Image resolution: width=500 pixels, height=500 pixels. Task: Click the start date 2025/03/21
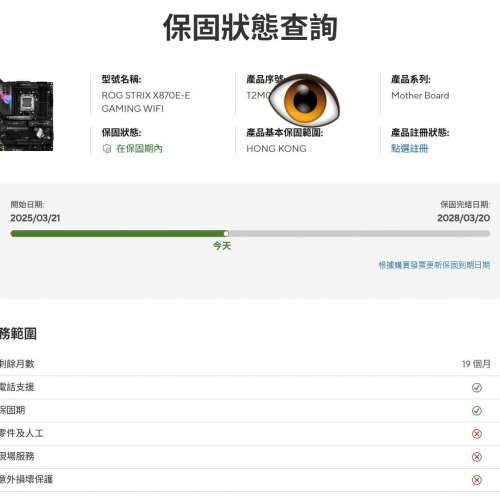pos(35,218)
